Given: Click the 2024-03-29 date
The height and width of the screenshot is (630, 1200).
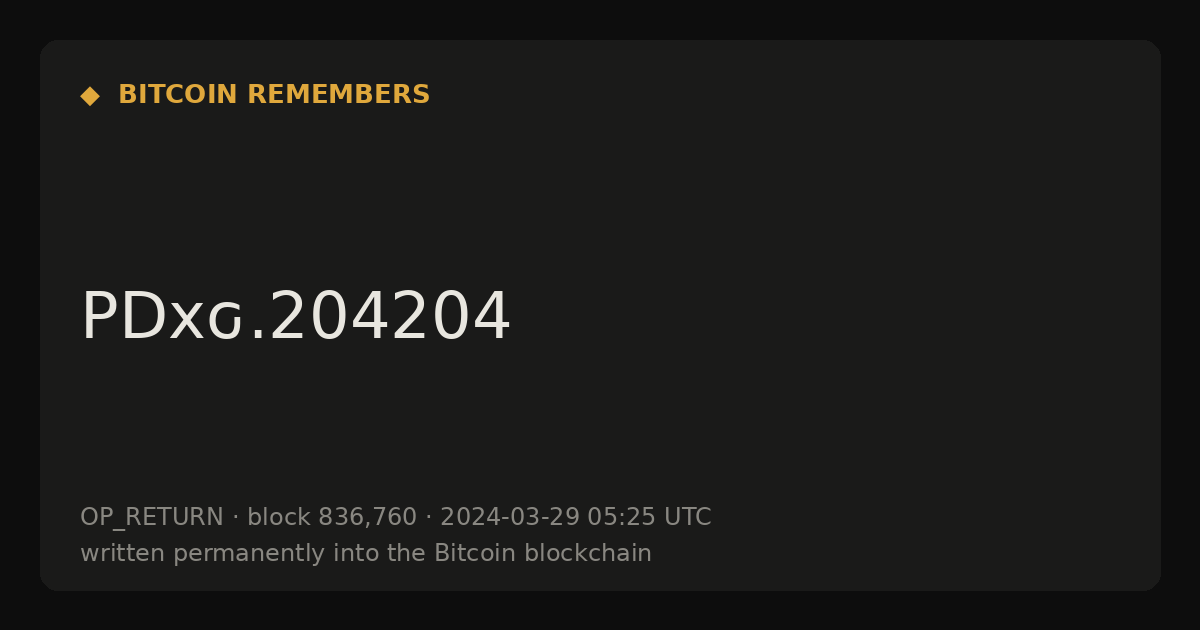Looking at the screenshot, I should click(x=510, y=517).
